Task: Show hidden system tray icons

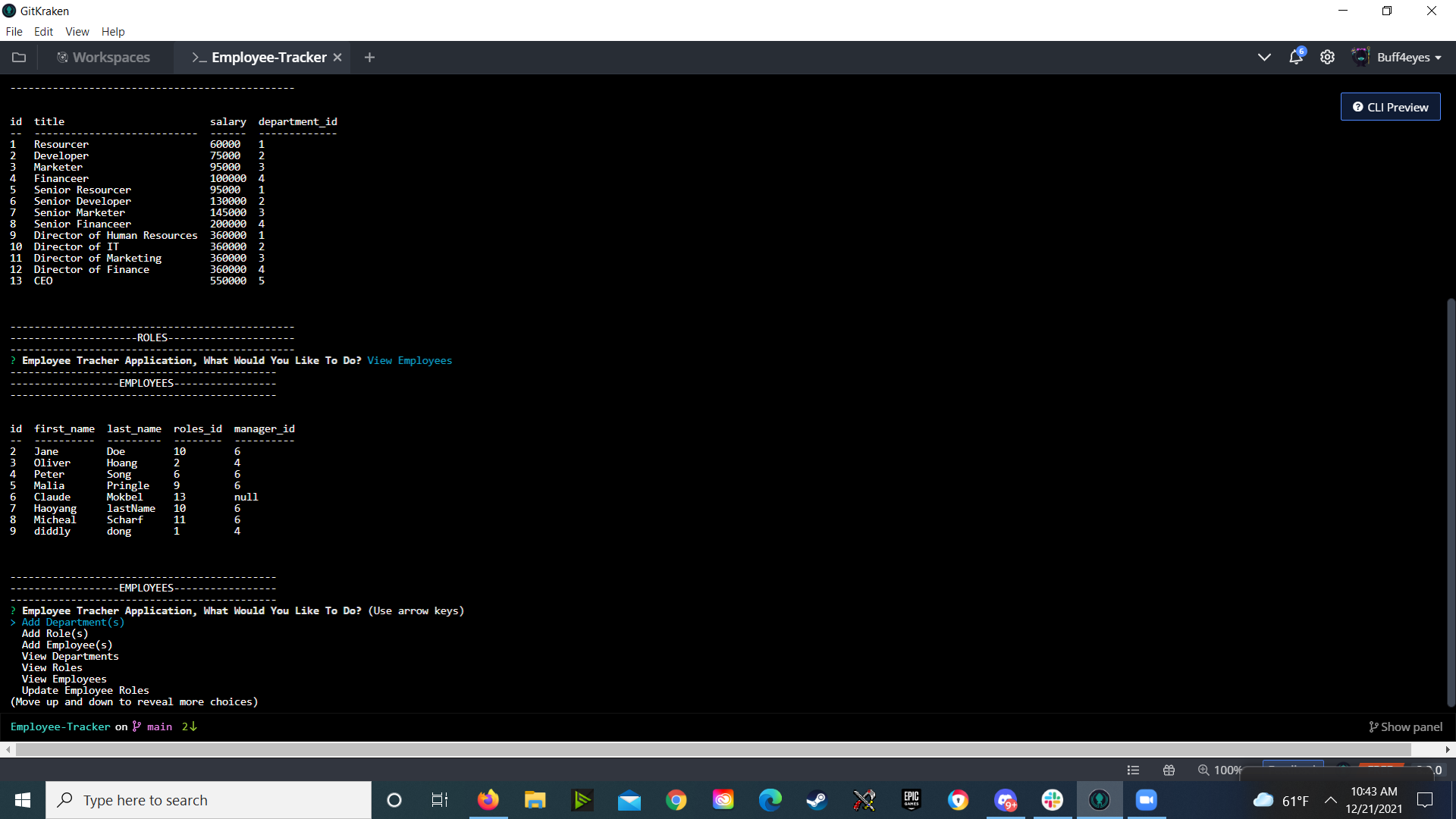Action: (1331, 800)
